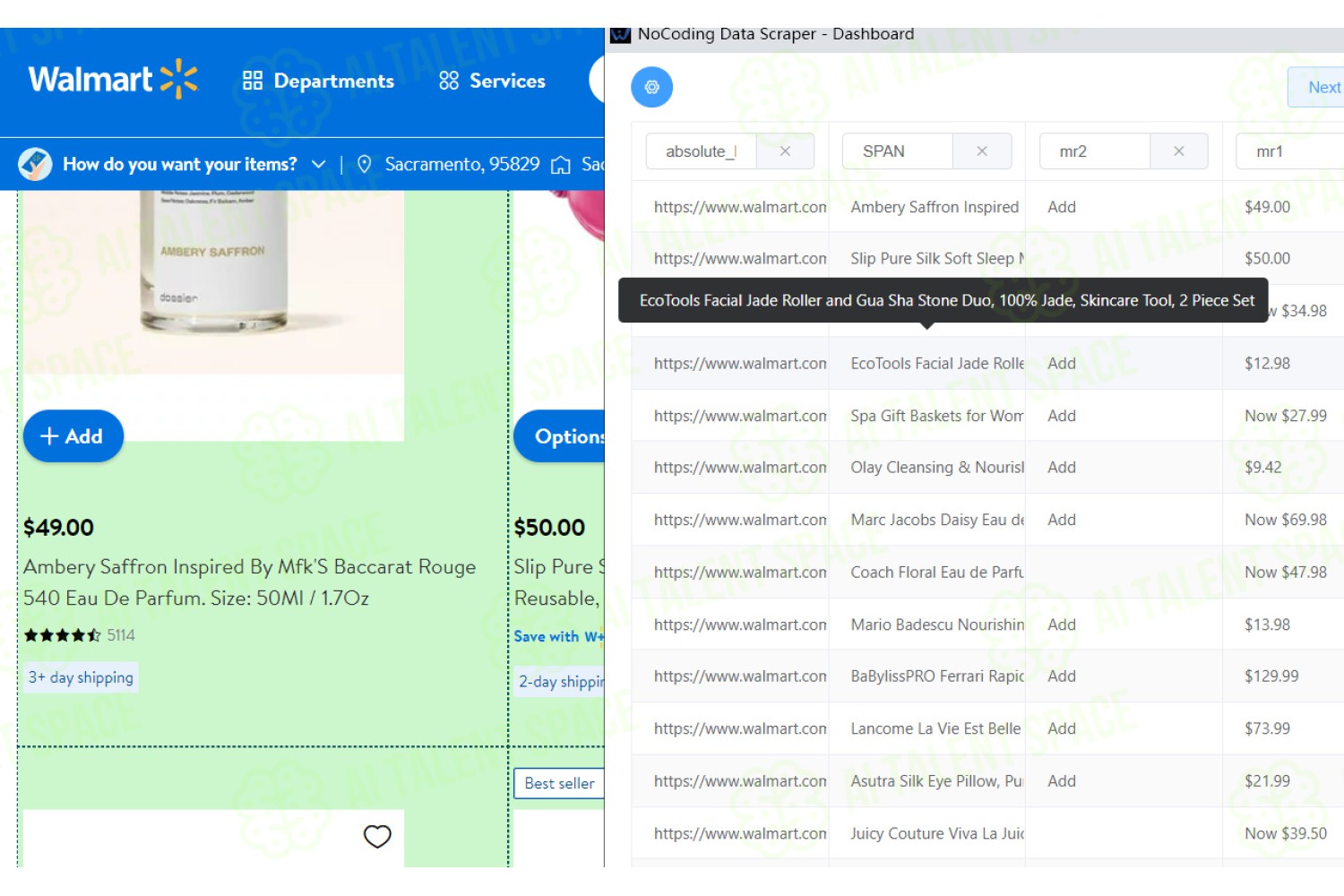The height and width of the screenshot is (896, 1344).
Task: Click the store house icon
Action: coord(561,165)
